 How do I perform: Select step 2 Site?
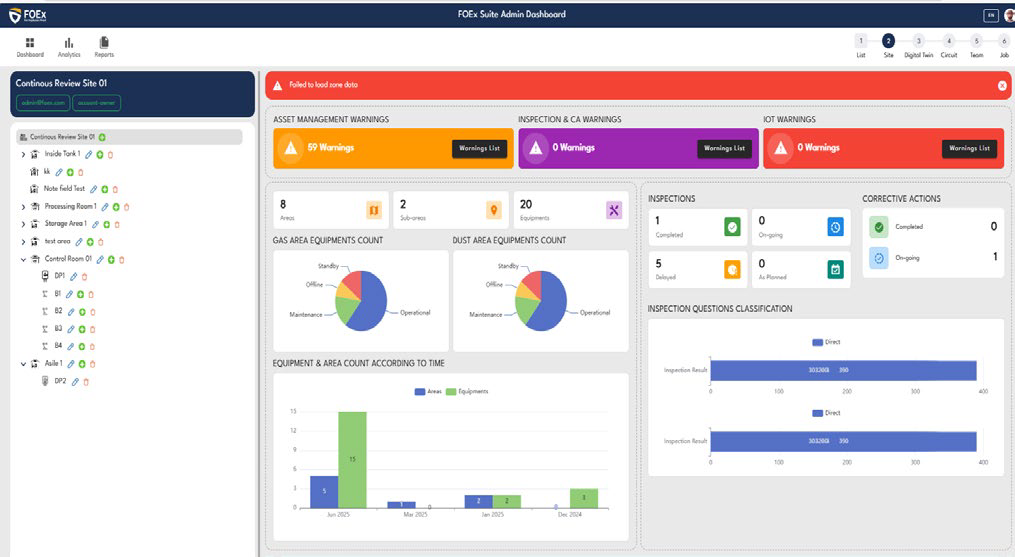point(888,46)
